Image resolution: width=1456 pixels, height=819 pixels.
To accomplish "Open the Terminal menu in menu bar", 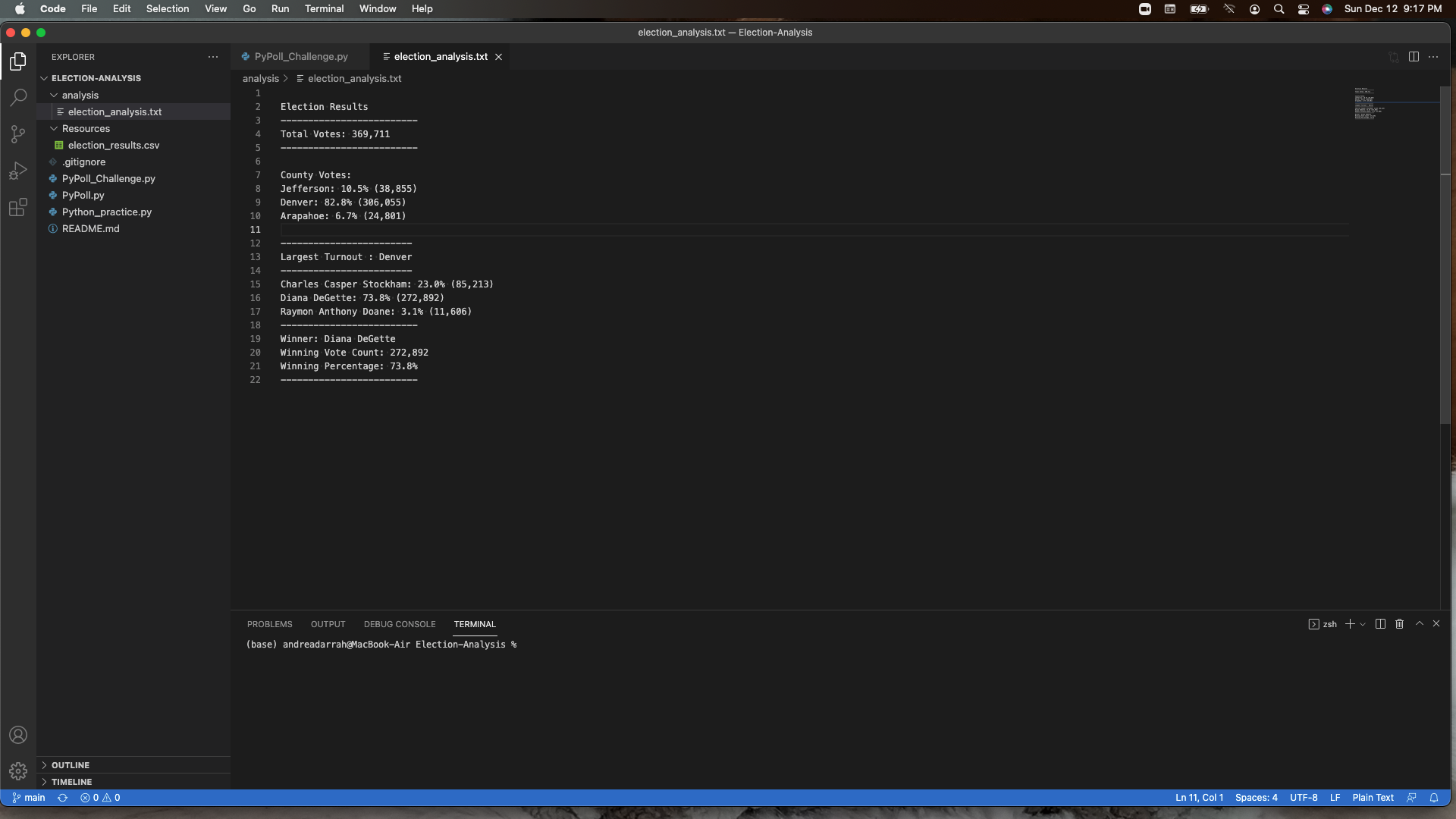I will pyautogui.click(x=324, y=8).
